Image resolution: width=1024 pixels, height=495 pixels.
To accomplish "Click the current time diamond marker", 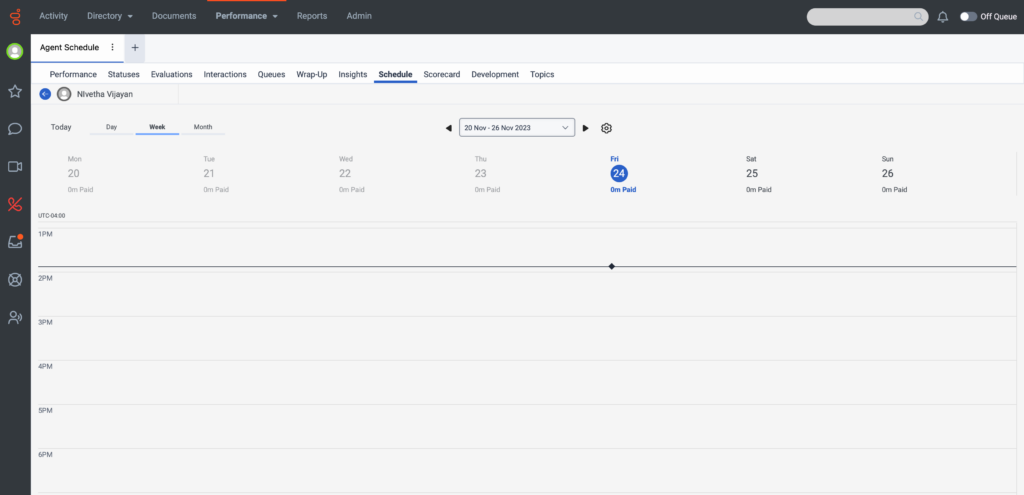I will coord(611,266).
